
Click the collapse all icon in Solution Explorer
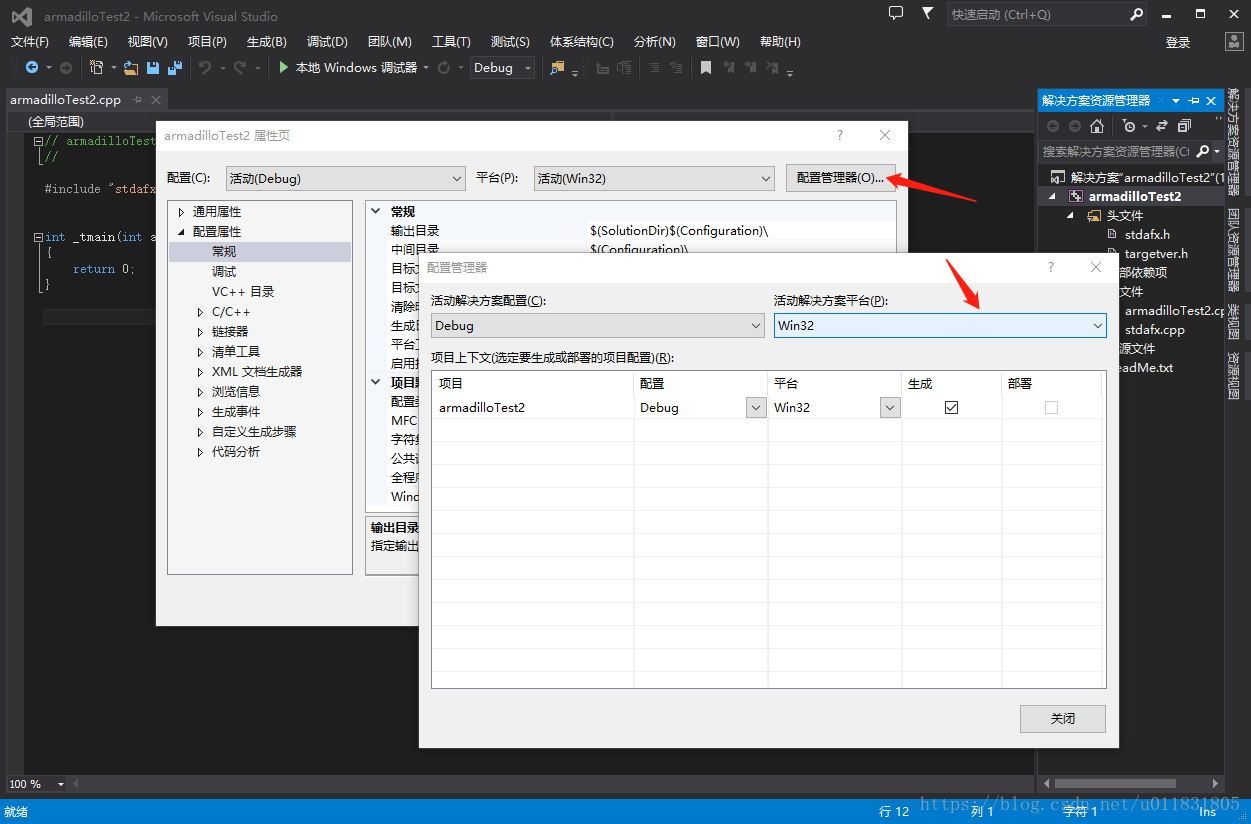(1184, 126)
